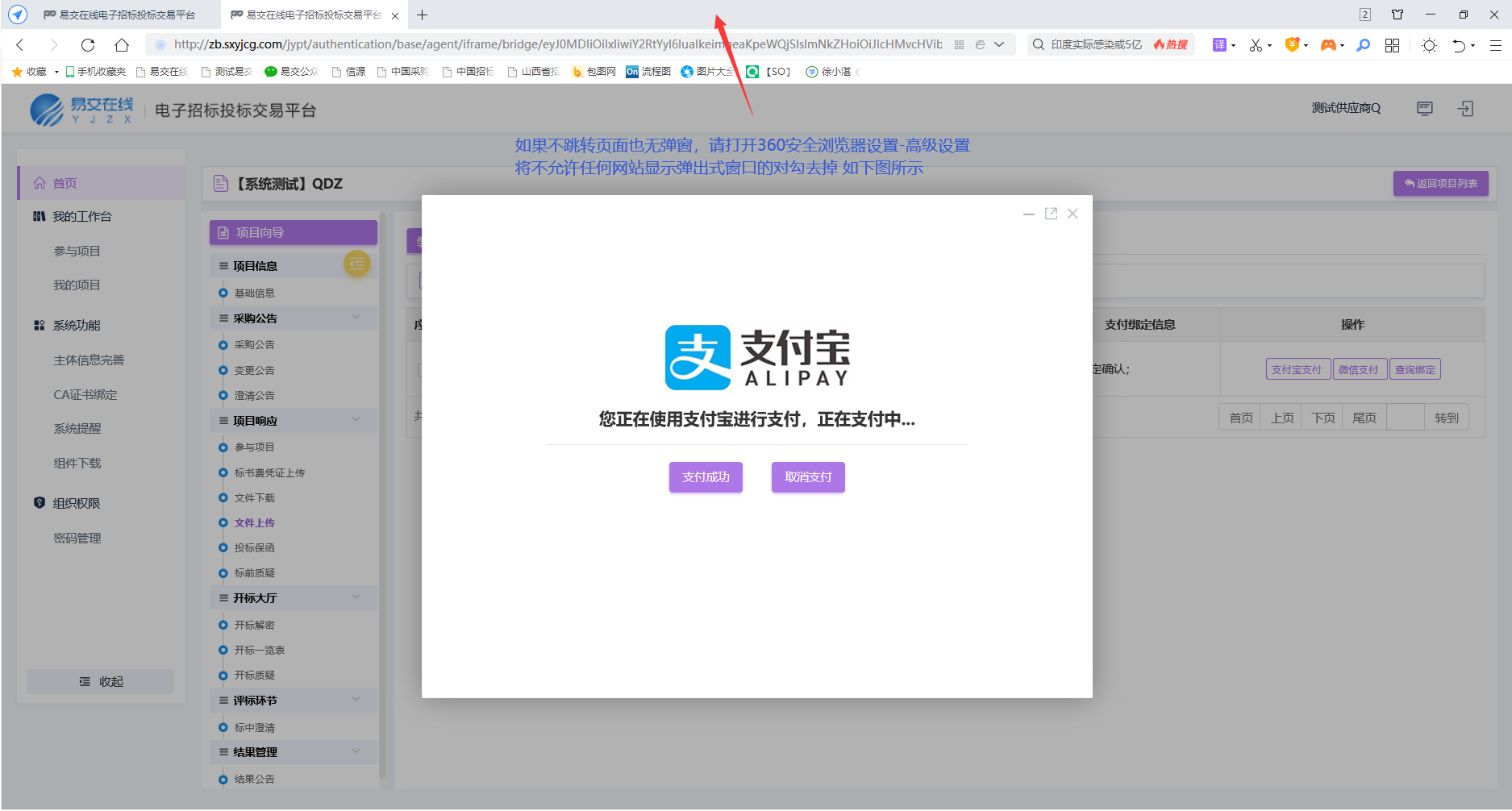Close the Alipay payment dialog
The image size is (1512, 811).
coord(1073,214)
